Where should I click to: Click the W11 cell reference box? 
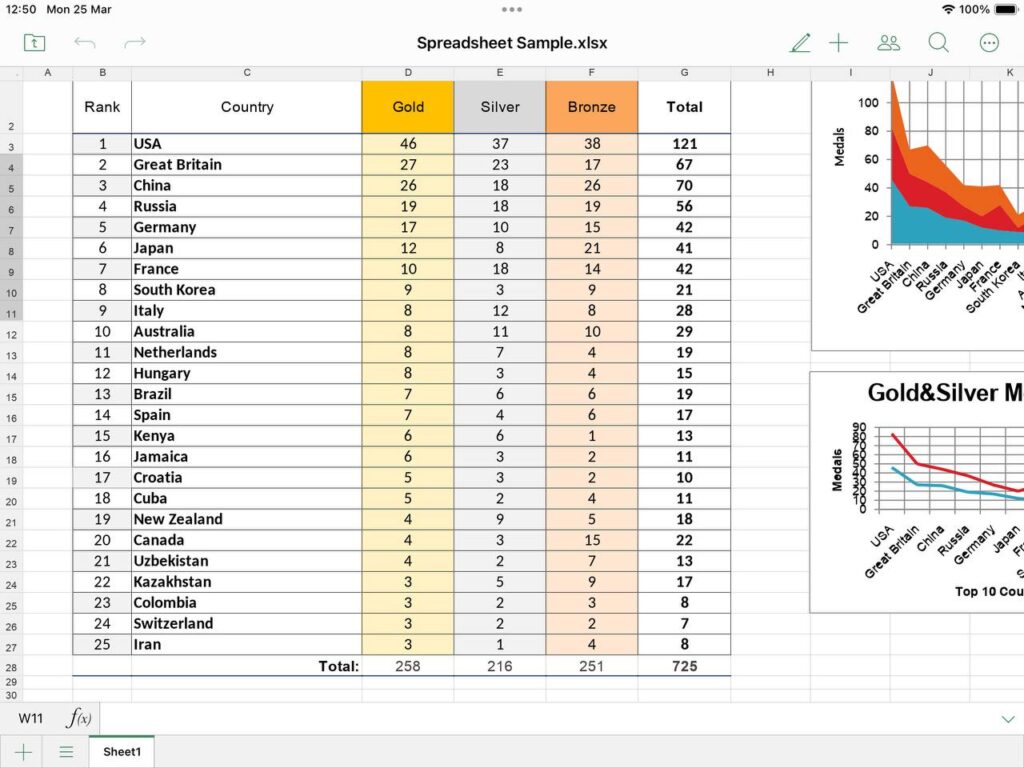(31, 718)
